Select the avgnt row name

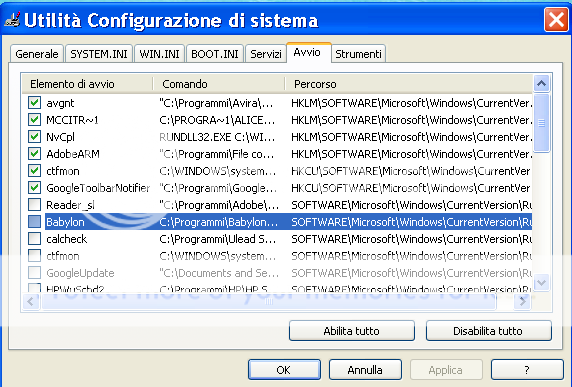click(x=60, y=103)
